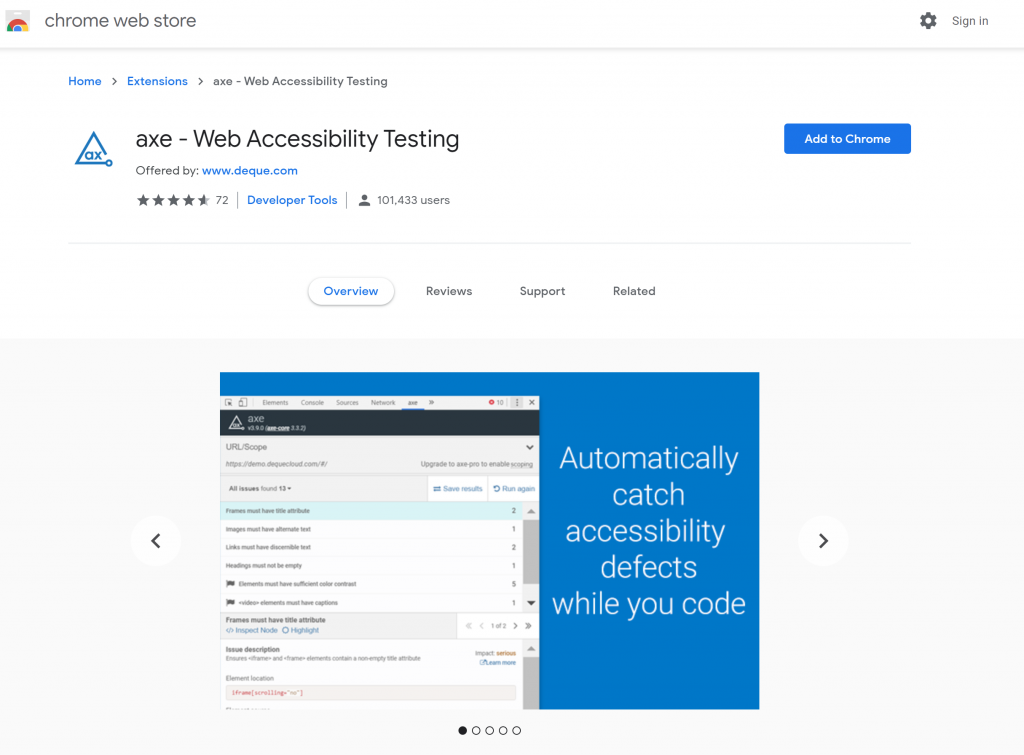The image size is (1024, 755).
Task: Select the third carousel dot
Action: coord(490,730)
